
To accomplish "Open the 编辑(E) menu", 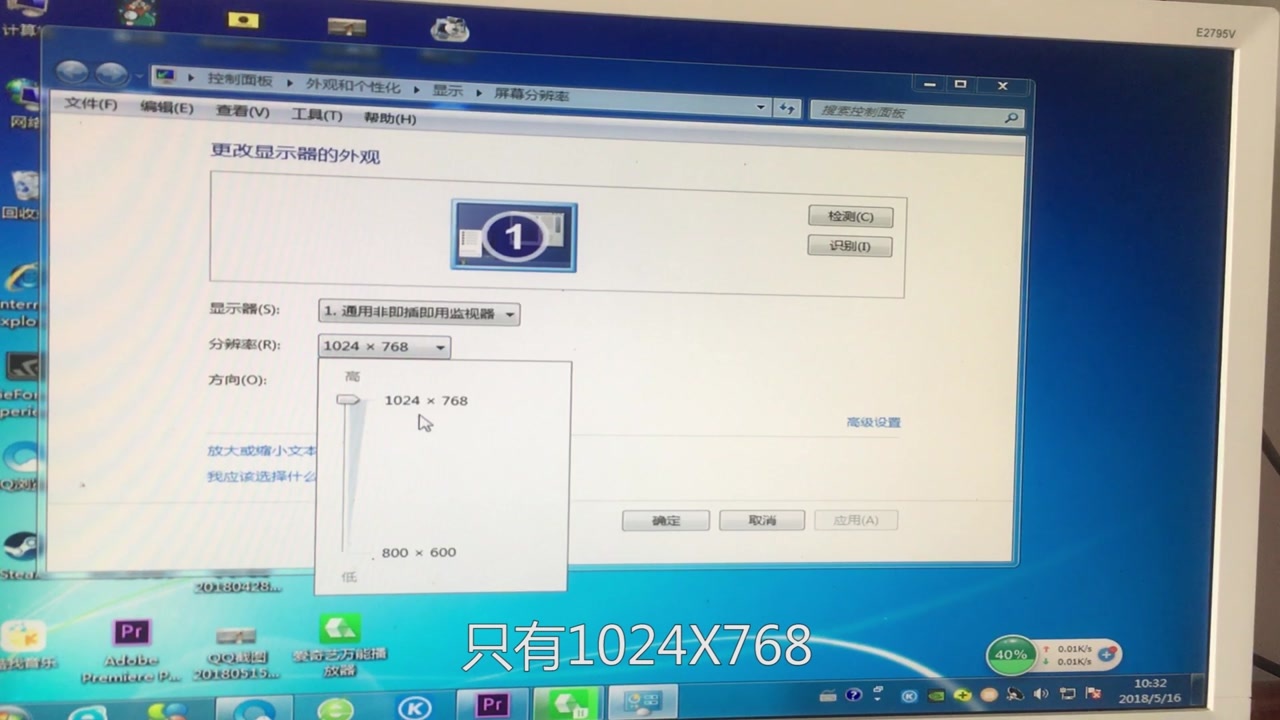I will point(166,107).
